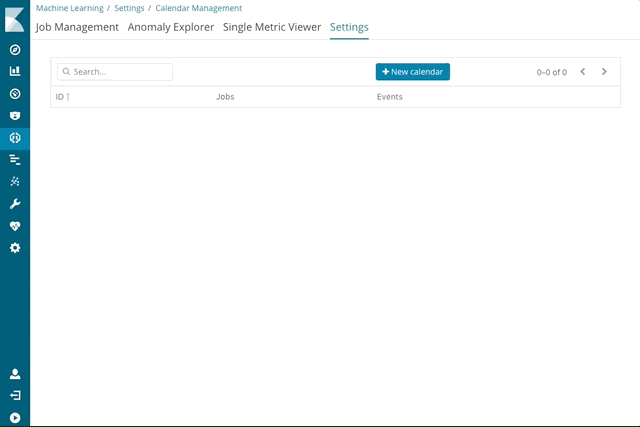Switch to the Single Metric Viewer tab

(272, 27)
